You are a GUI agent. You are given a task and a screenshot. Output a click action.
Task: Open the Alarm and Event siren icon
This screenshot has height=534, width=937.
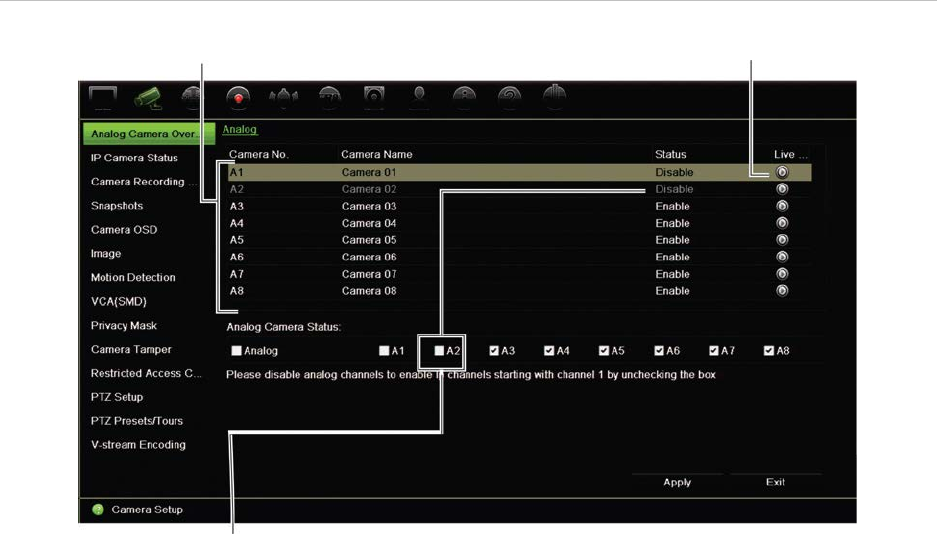click(x=283, y=98)
